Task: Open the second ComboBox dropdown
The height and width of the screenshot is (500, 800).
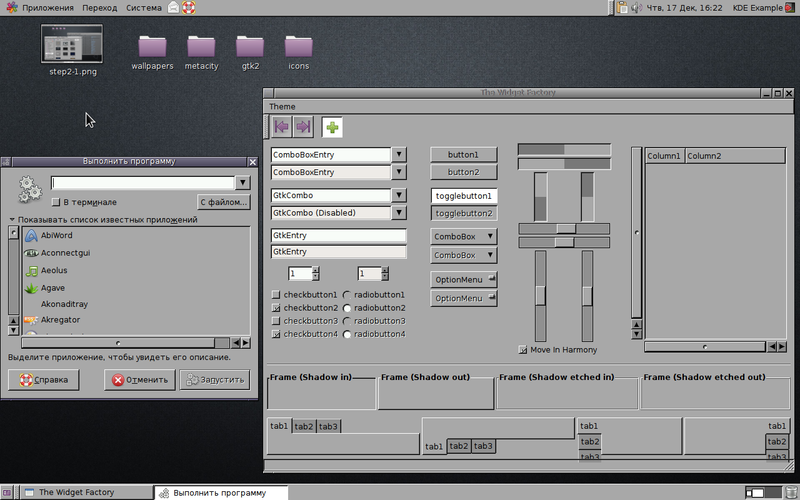Action: [464, 255]
